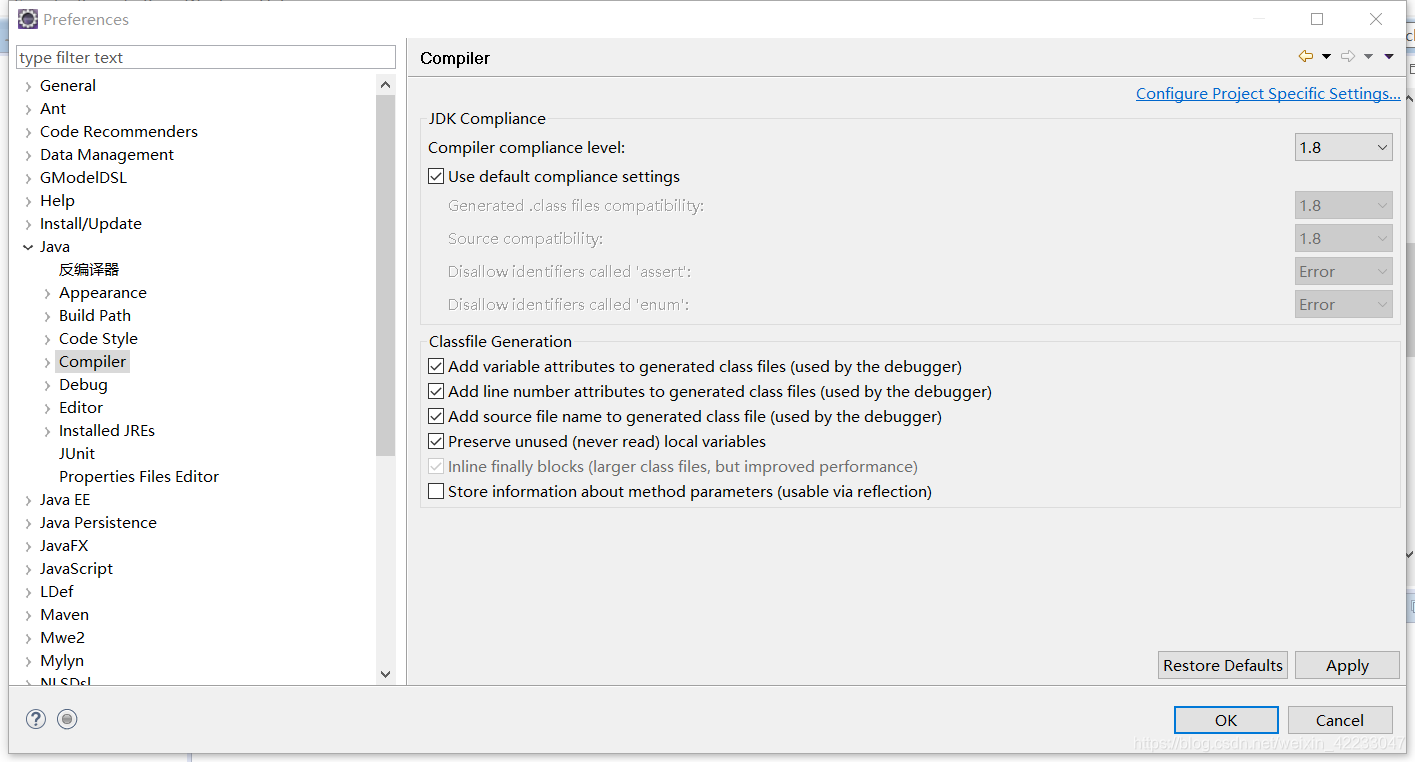Expand the Java EE tree node
The image size is (1415, 762).
tap(28, 499)
